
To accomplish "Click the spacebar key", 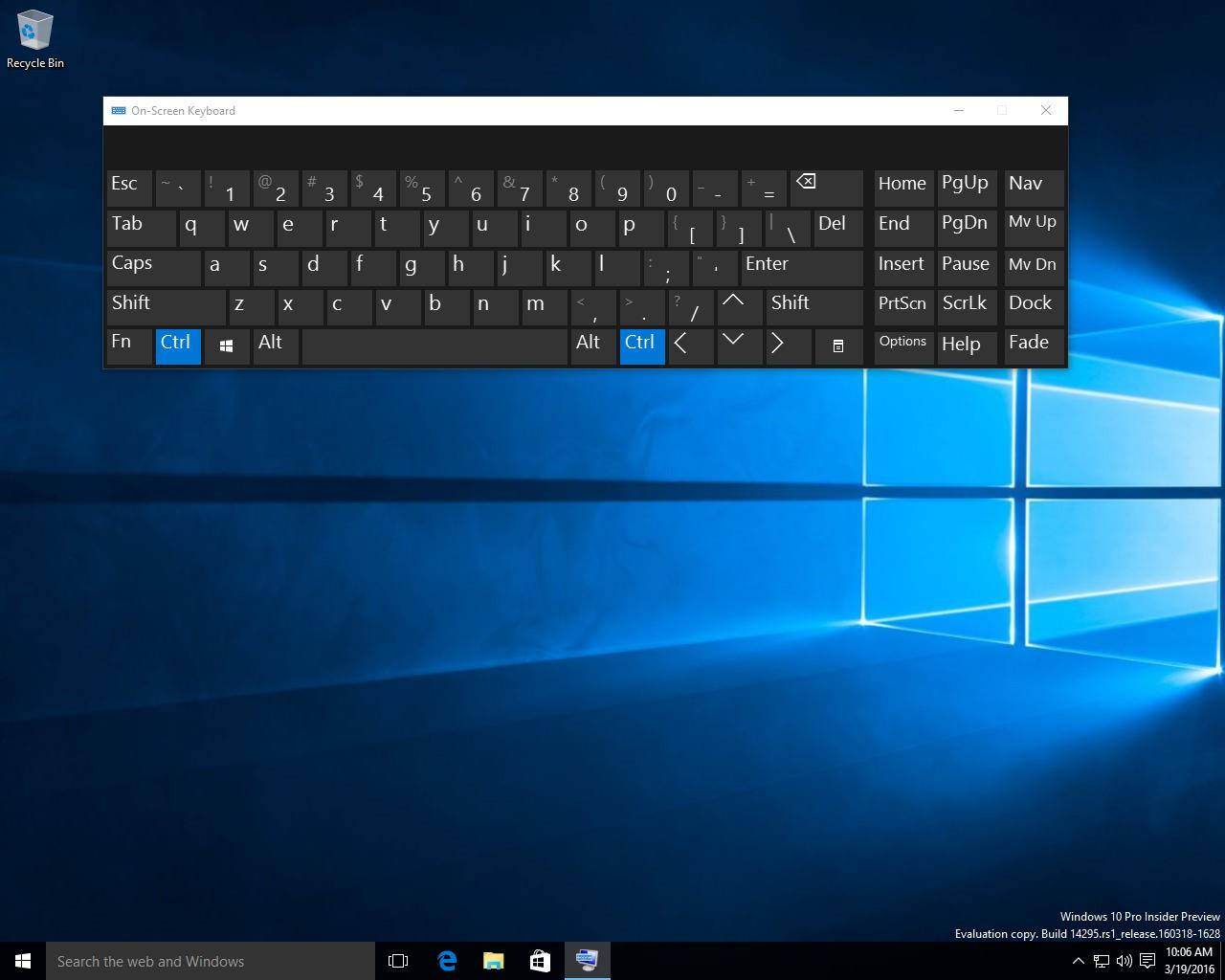I will point(434,346).
